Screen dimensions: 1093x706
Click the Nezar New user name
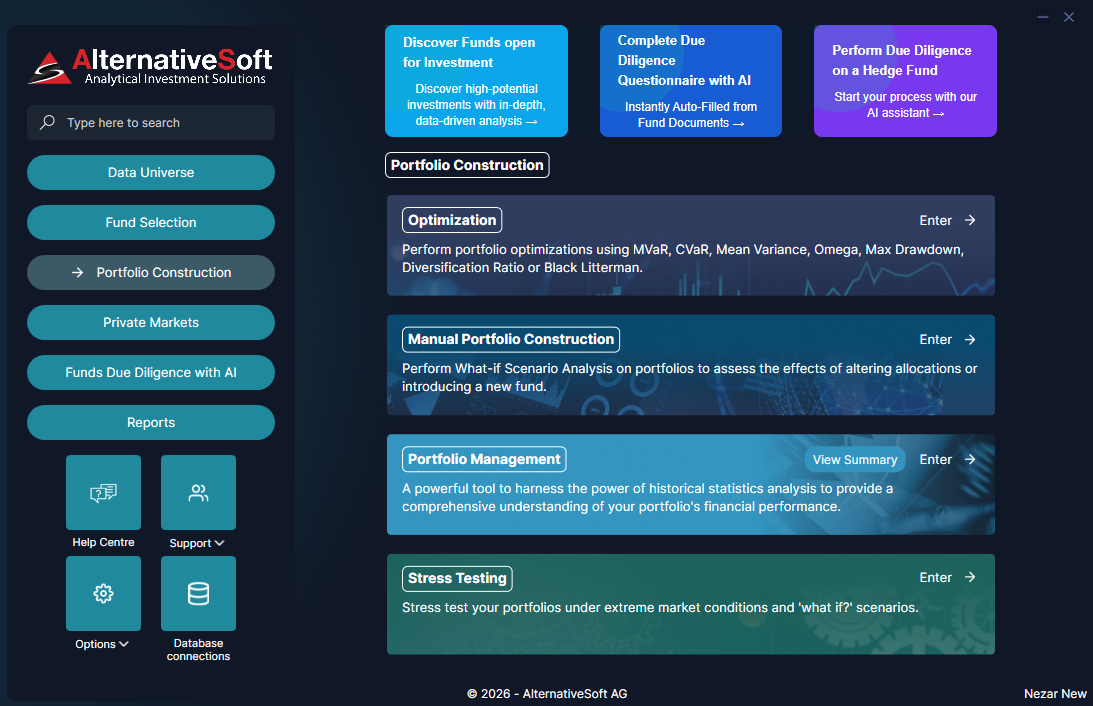click(1055, 693)
